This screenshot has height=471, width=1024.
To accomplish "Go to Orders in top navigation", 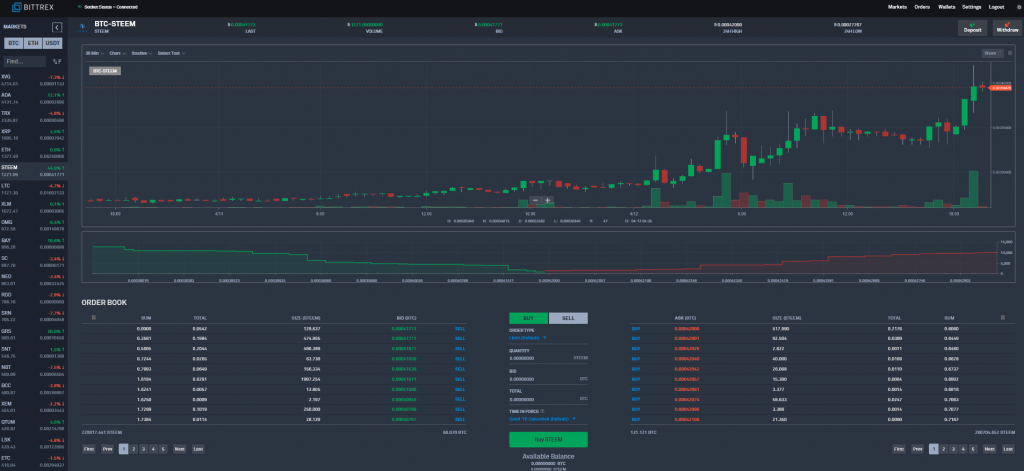I will (921, 7).
